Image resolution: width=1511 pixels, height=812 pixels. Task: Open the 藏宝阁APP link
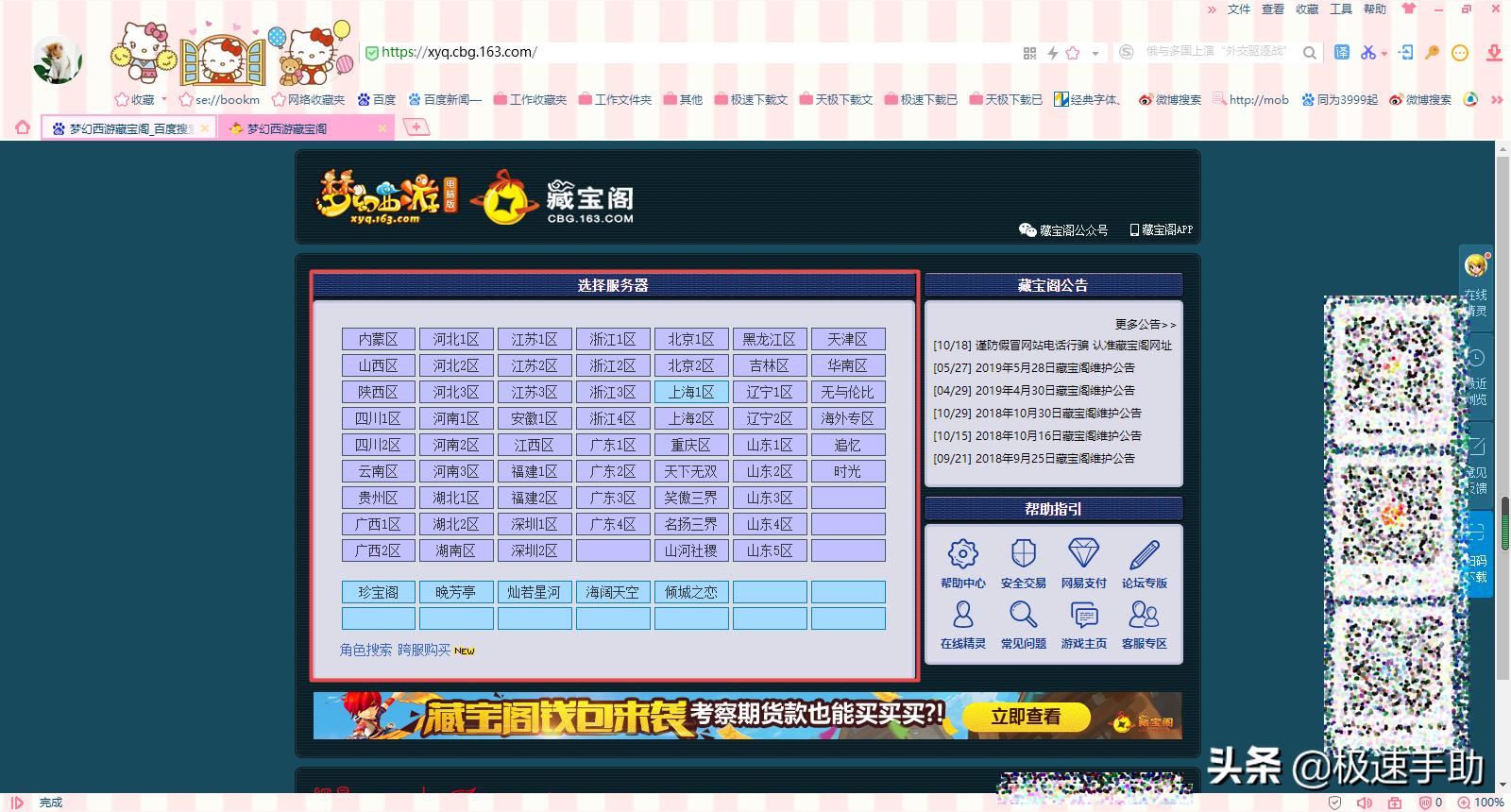1161,229
